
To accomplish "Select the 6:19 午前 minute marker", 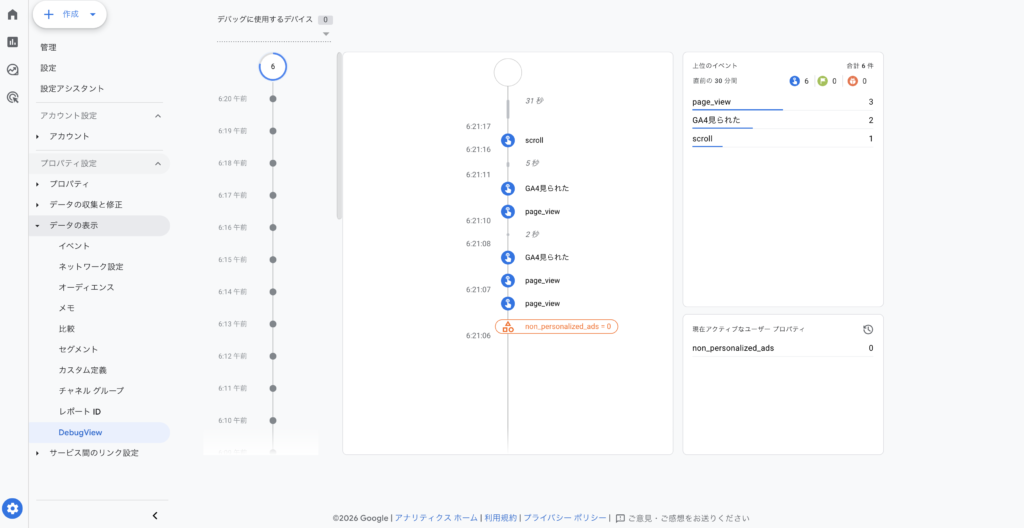I will click(x=273, y=131).
